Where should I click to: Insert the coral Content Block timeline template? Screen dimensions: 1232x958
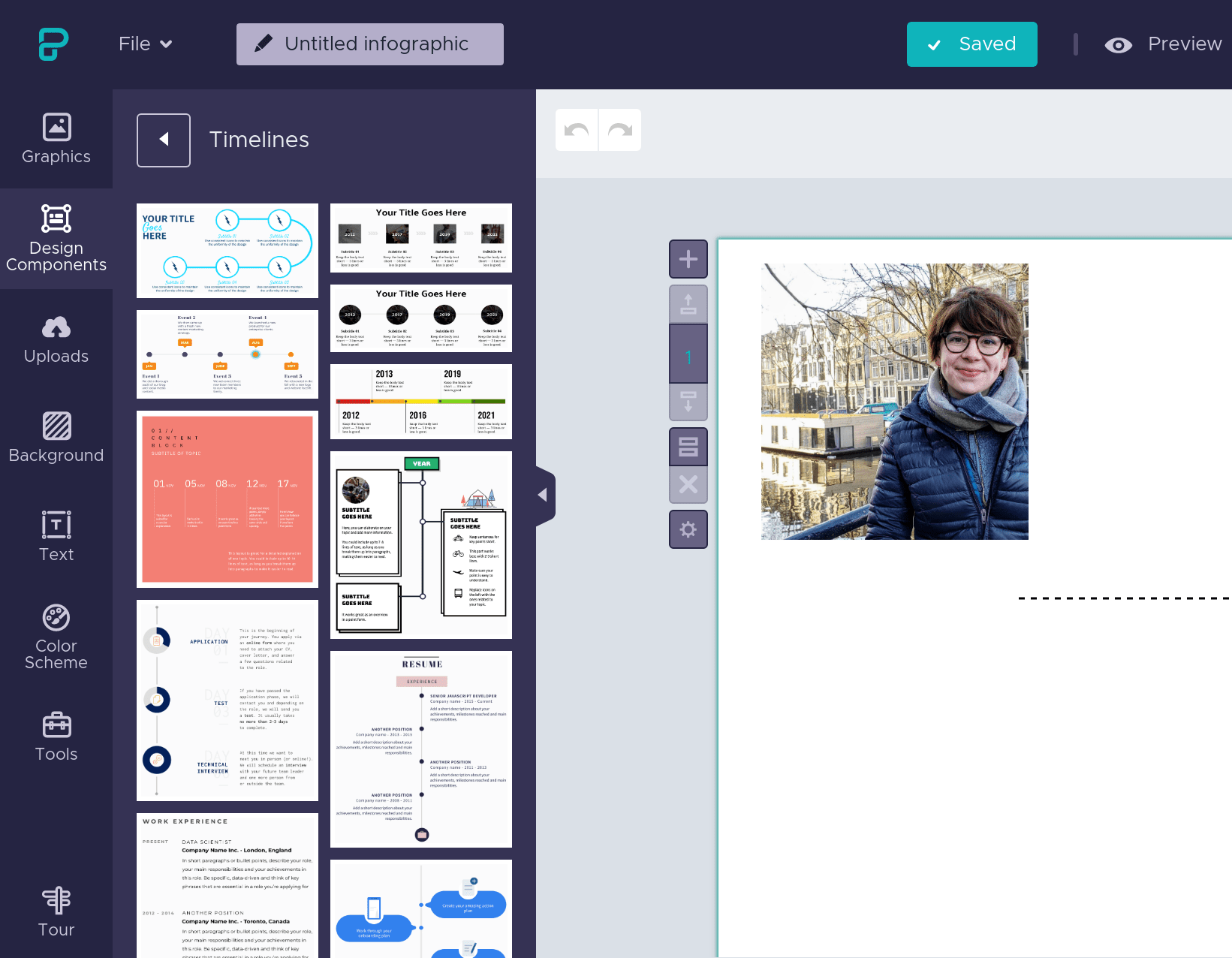(x=227, y=499)
